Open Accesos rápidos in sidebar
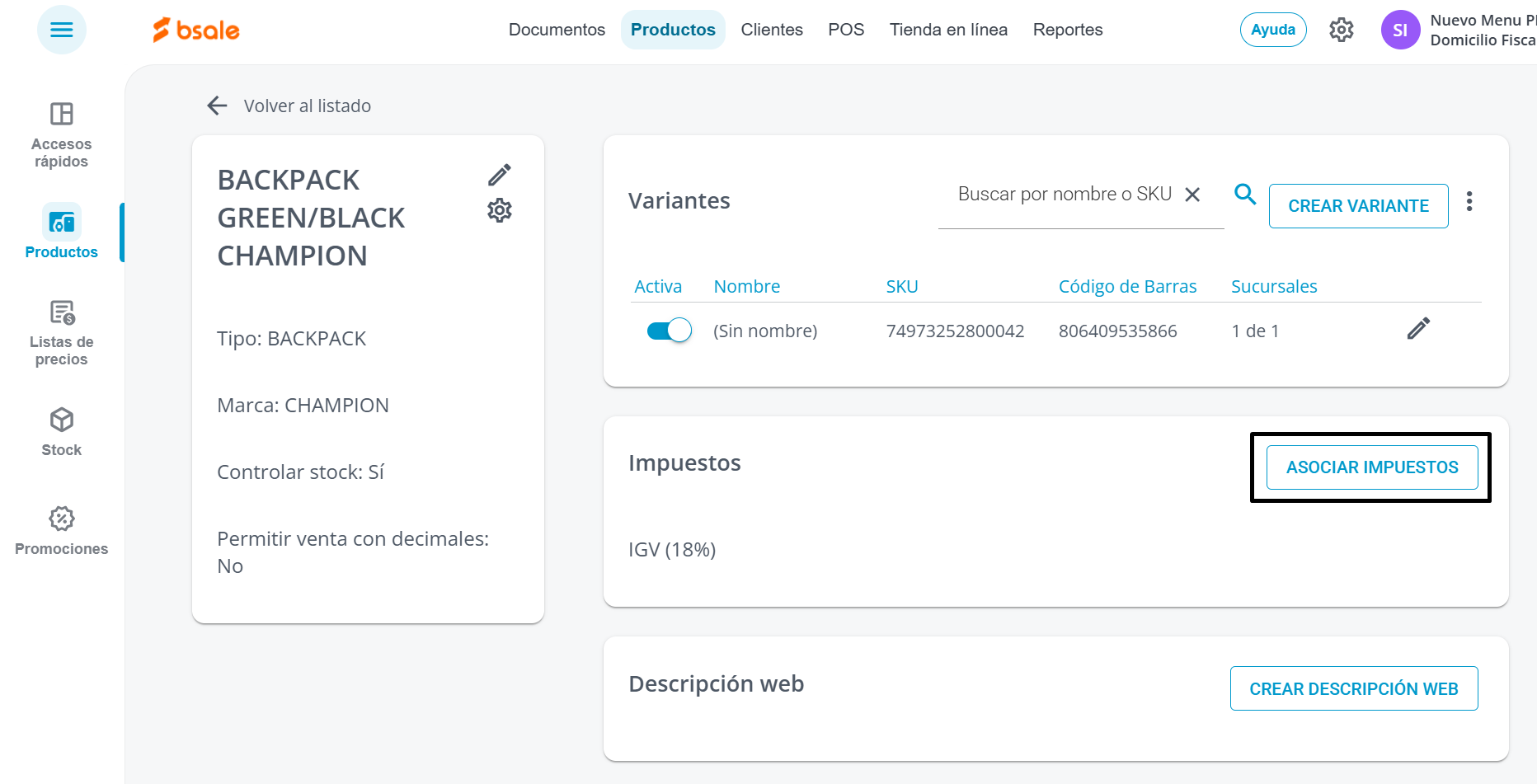Screen dimensions: 1537x784 pyautogui.click(x=62, y=134)
